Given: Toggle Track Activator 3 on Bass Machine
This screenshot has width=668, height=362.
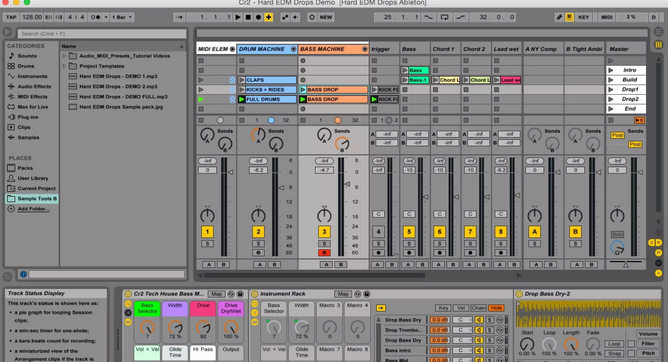Looking at the screenshot, I should click(x=324, y=232).
